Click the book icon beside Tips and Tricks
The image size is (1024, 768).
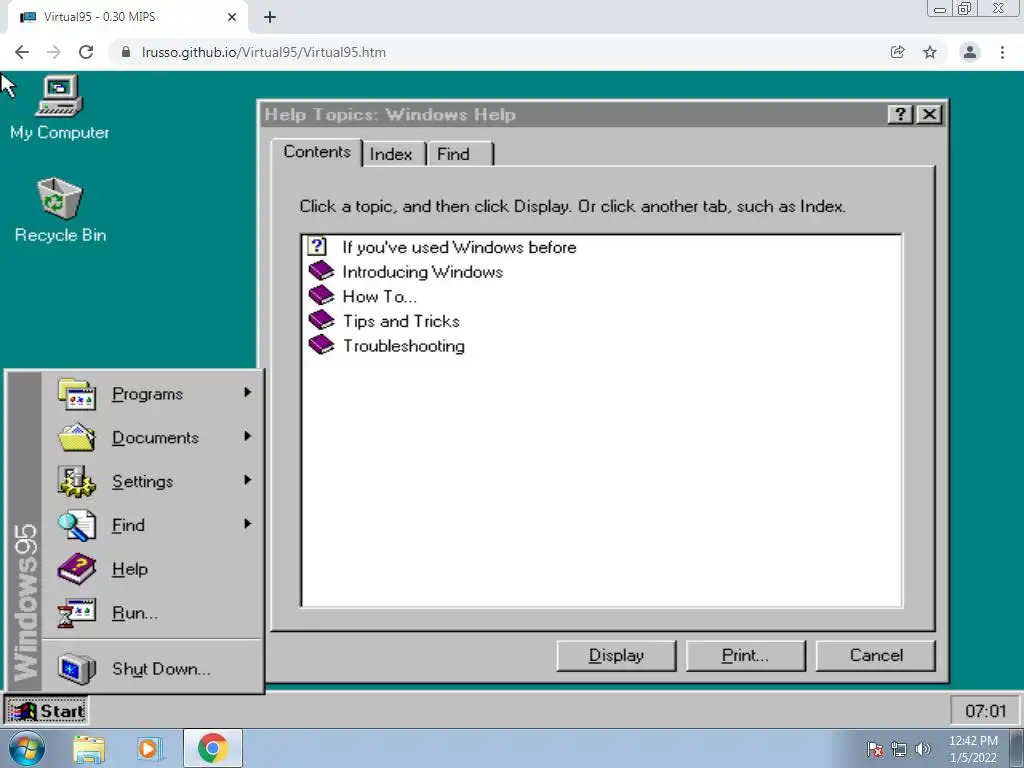click(x=321, y=320)
